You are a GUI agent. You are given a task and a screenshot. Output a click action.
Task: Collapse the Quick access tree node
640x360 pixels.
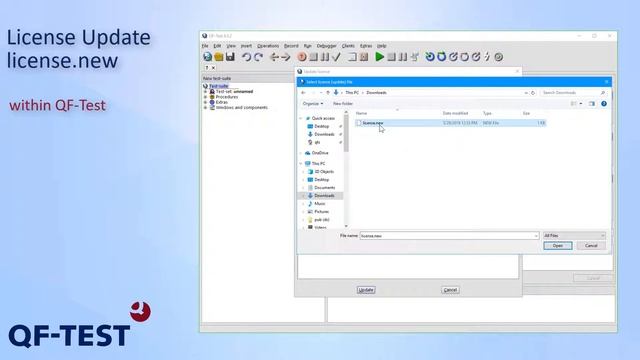301,118
